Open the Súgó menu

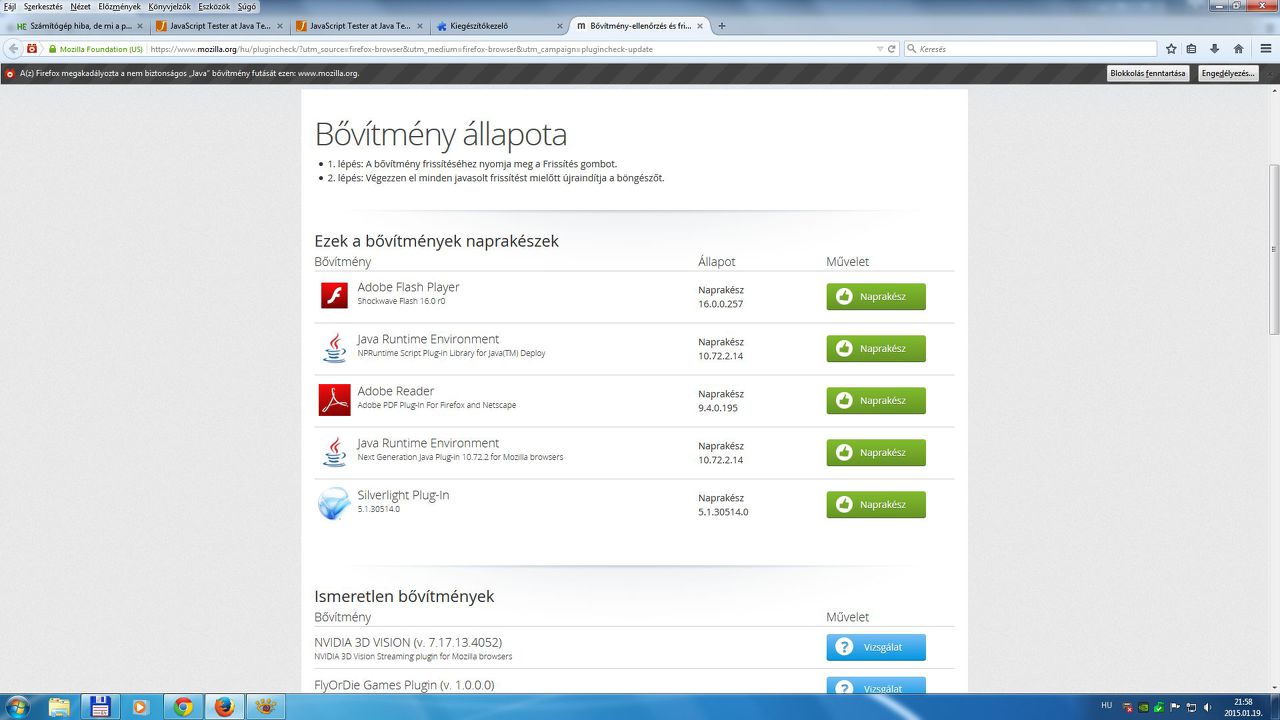(x=247, y=6)
